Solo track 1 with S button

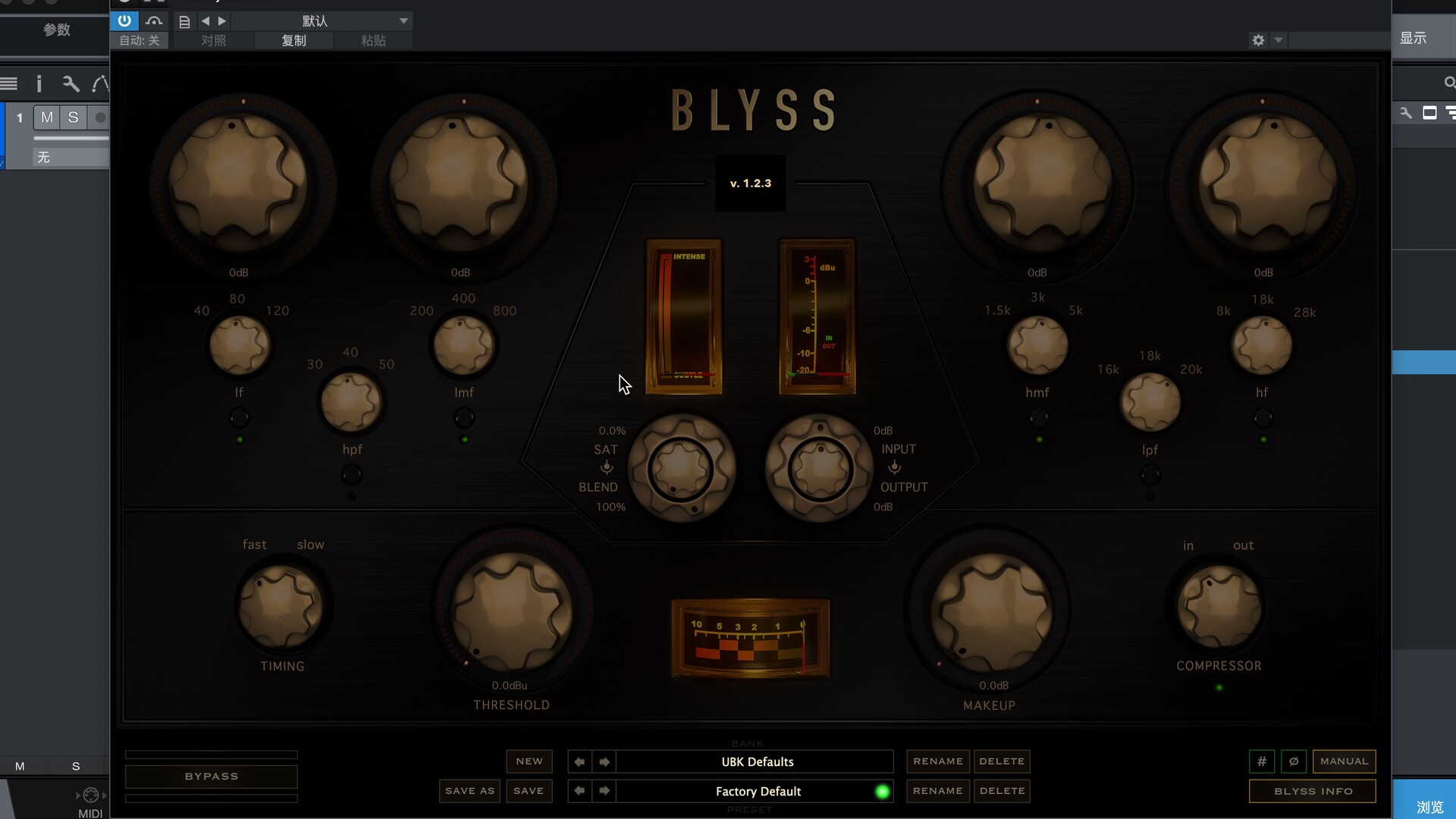(73, 118)
